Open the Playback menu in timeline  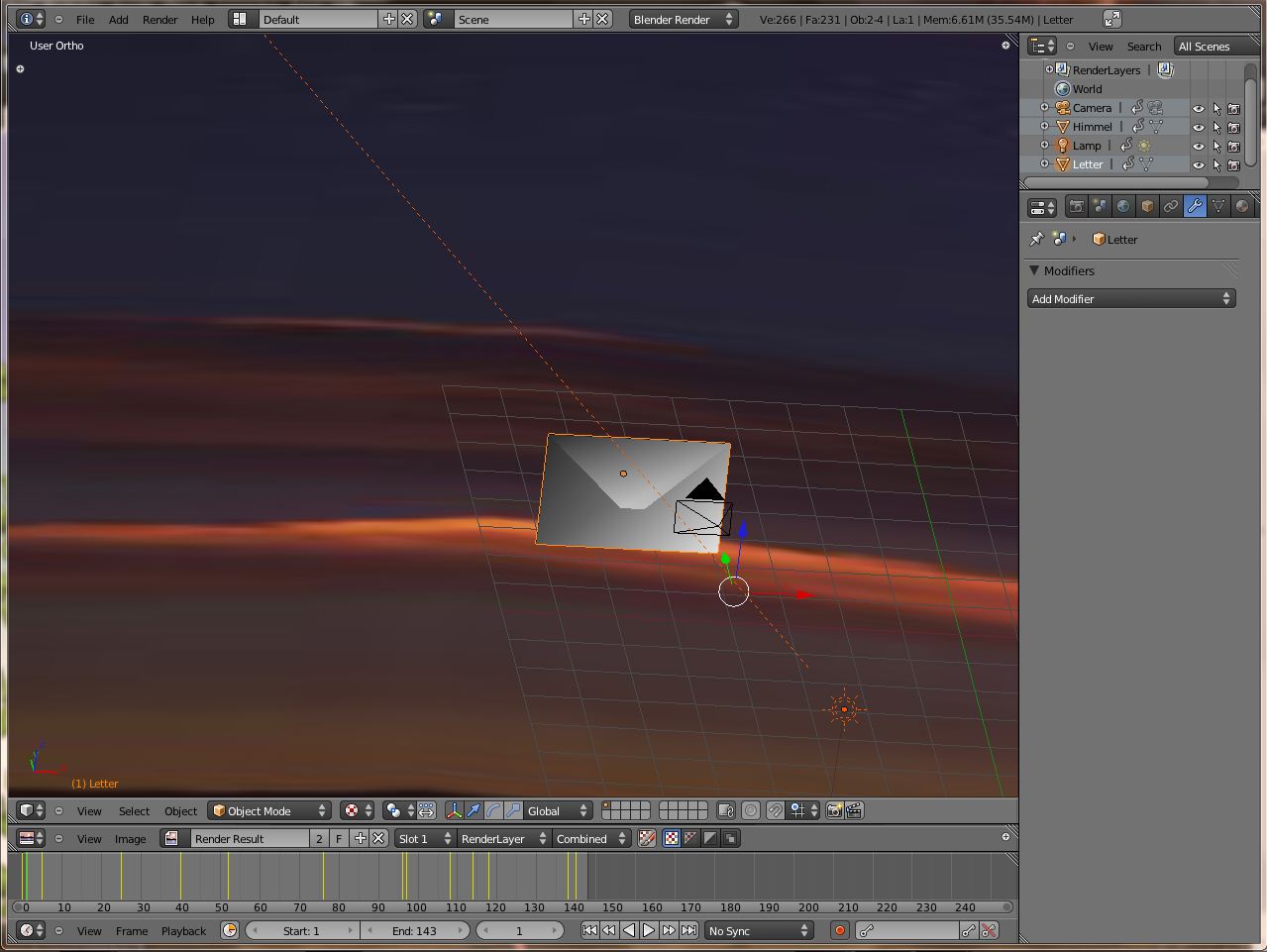tap(183, 930)
